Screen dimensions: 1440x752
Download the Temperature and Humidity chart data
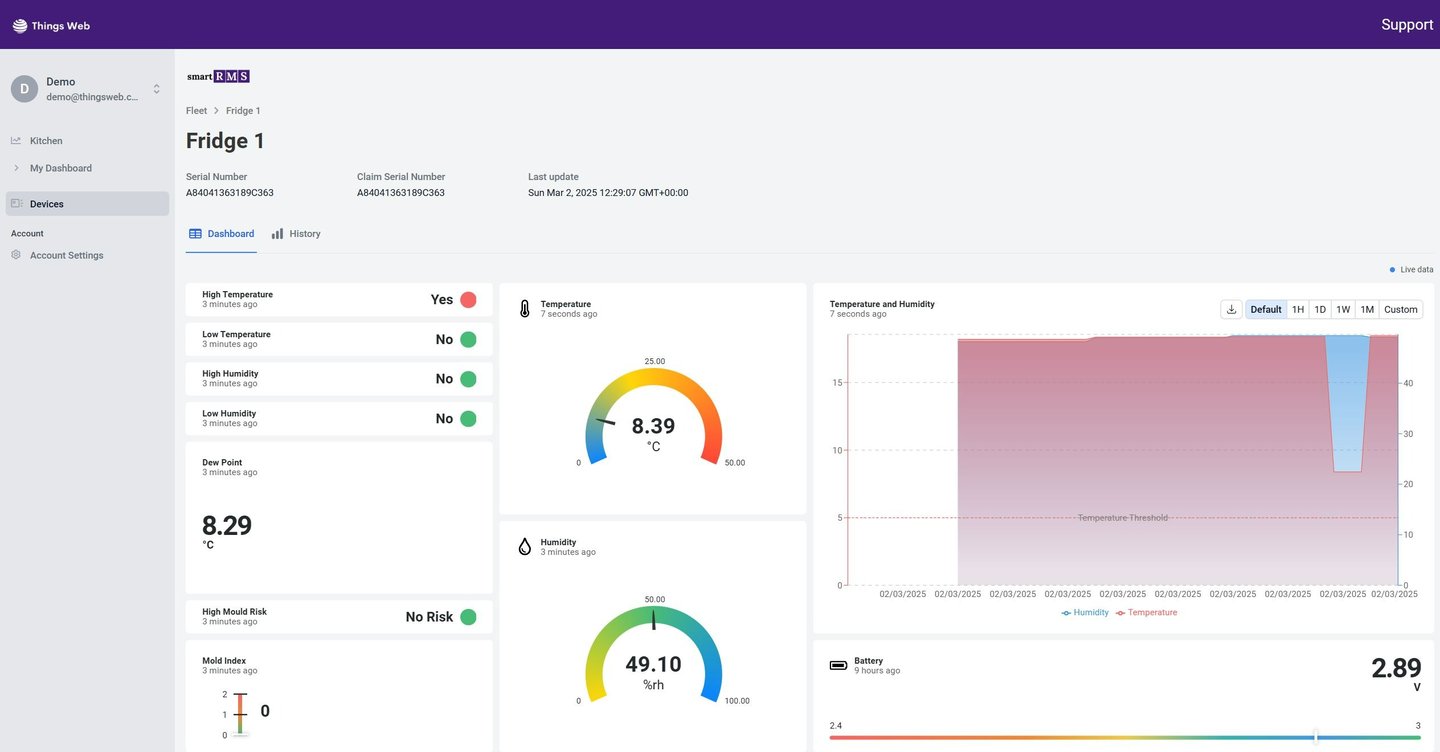point(1232,310)
